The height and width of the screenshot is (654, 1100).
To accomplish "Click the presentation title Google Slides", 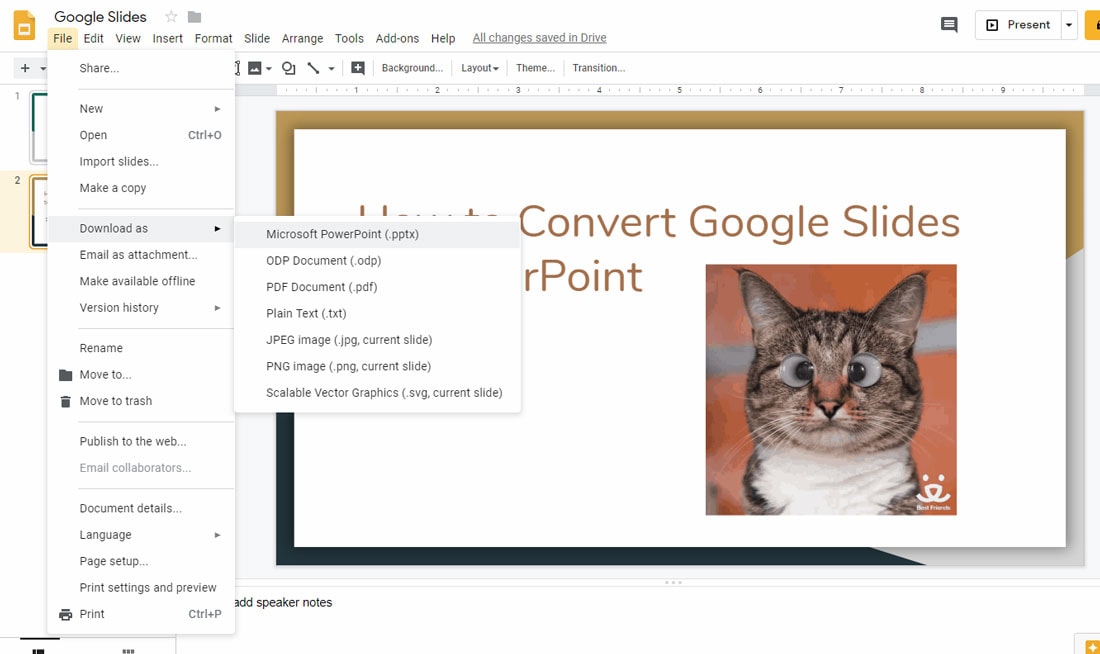I will coord(100,17).
